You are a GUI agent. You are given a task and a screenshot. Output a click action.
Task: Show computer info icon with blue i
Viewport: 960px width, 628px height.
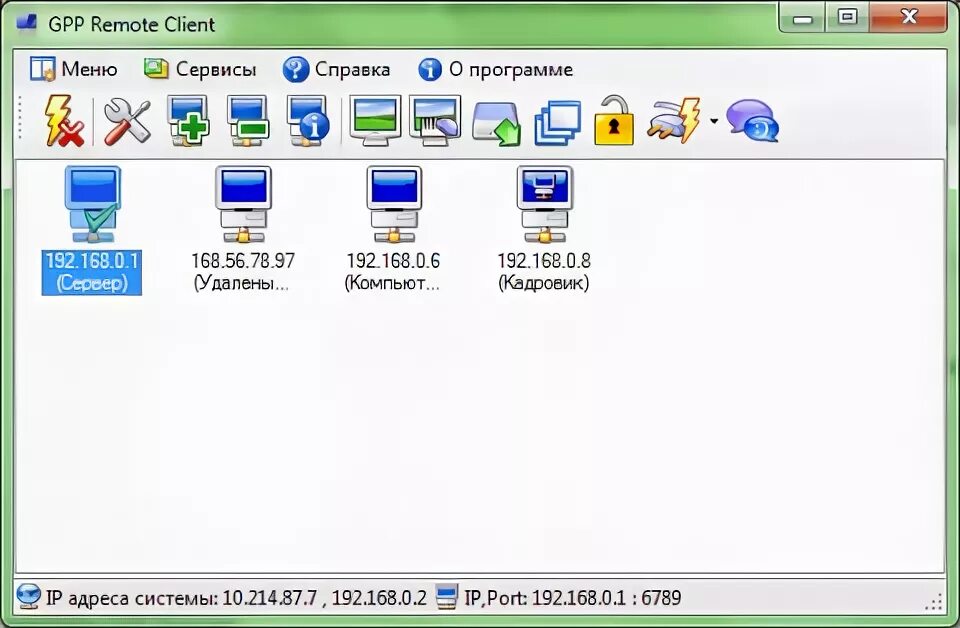(x=308, y=121)
